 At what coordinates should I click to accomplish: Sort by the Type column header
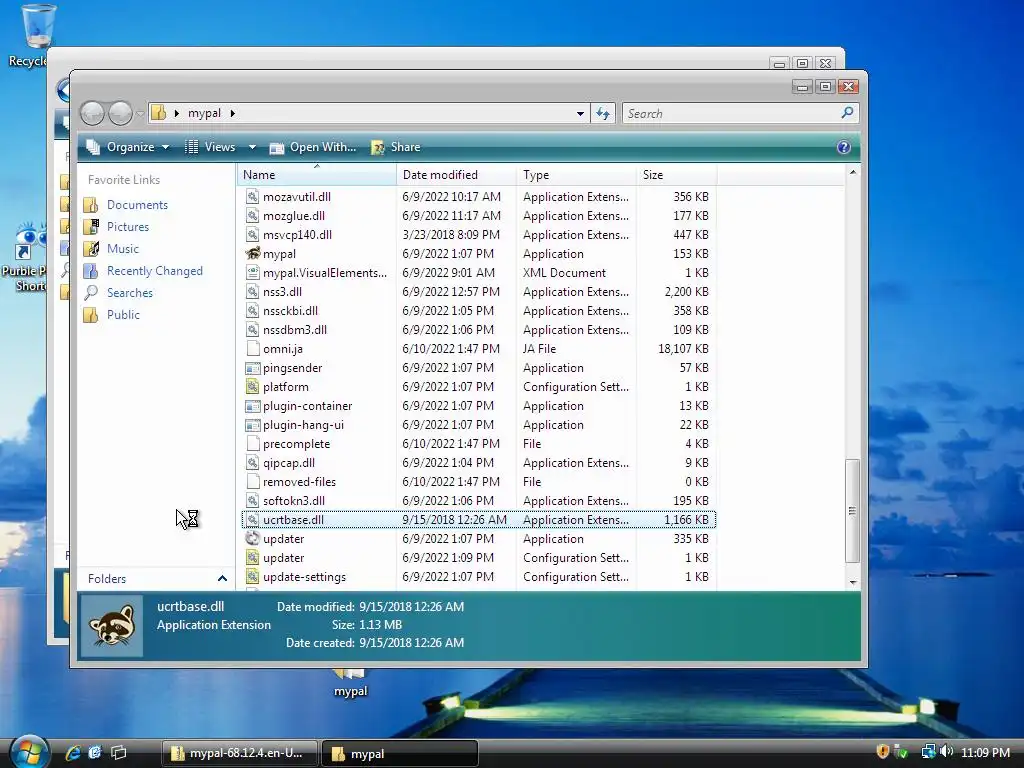[x=576, y=174]
